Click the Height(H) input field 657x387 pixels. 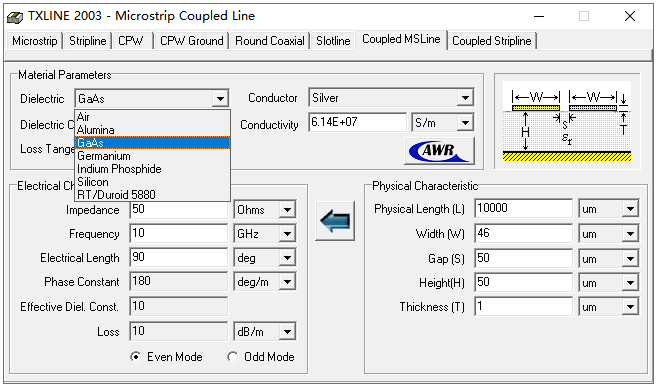(523, 282)
